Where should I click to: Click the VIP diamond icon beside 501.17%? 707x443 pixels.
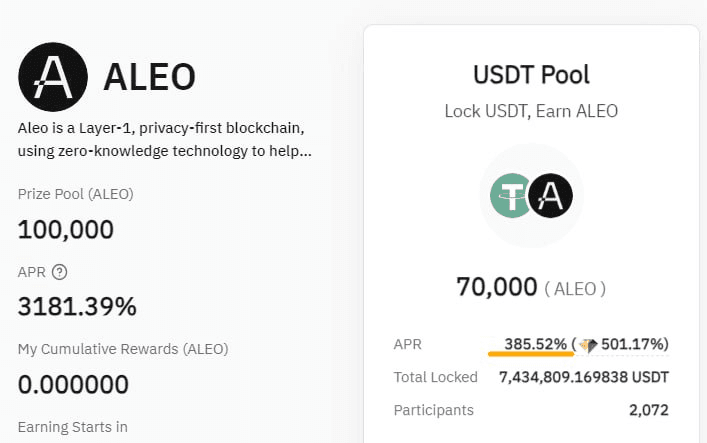point(588,346)
